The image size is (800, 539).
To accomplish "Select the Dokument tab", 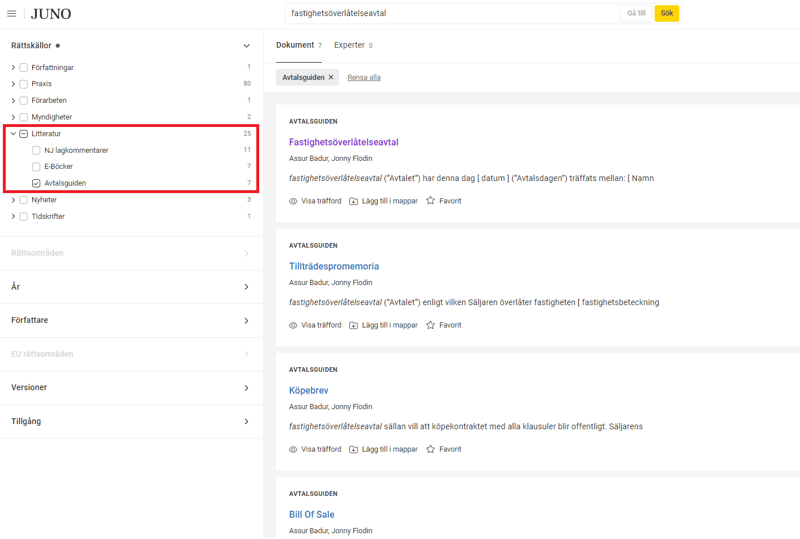I will [x=298, y=45].
